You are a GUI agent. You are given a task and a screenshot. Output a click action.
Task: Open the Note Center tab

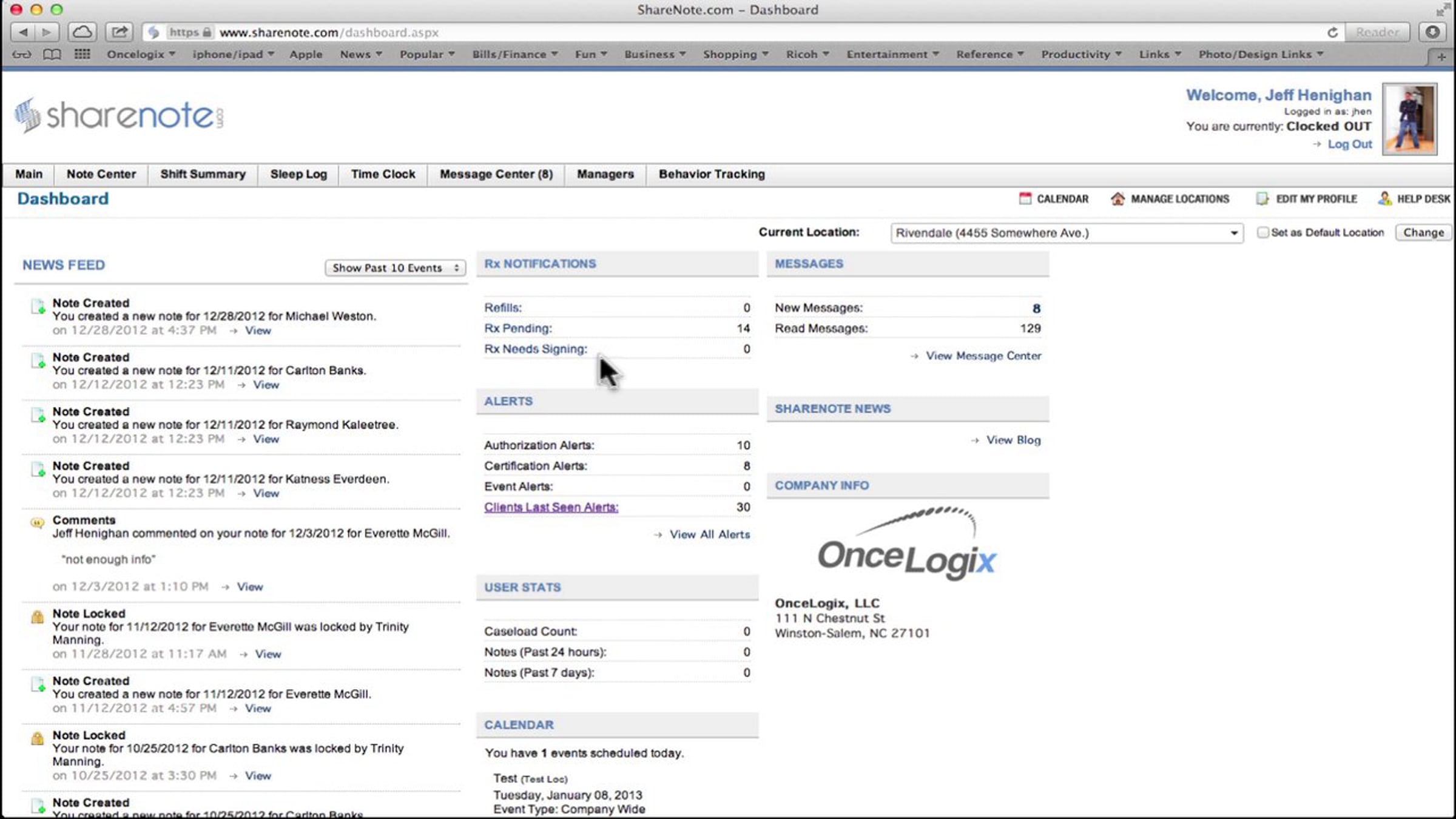(101, 174)
